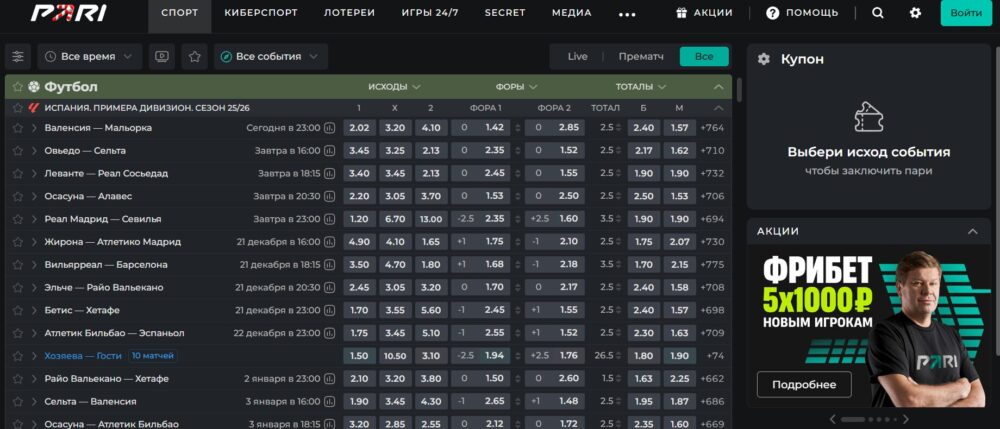Go to previous promo banner arrow
1000x429 pixels.
[832, 419]
